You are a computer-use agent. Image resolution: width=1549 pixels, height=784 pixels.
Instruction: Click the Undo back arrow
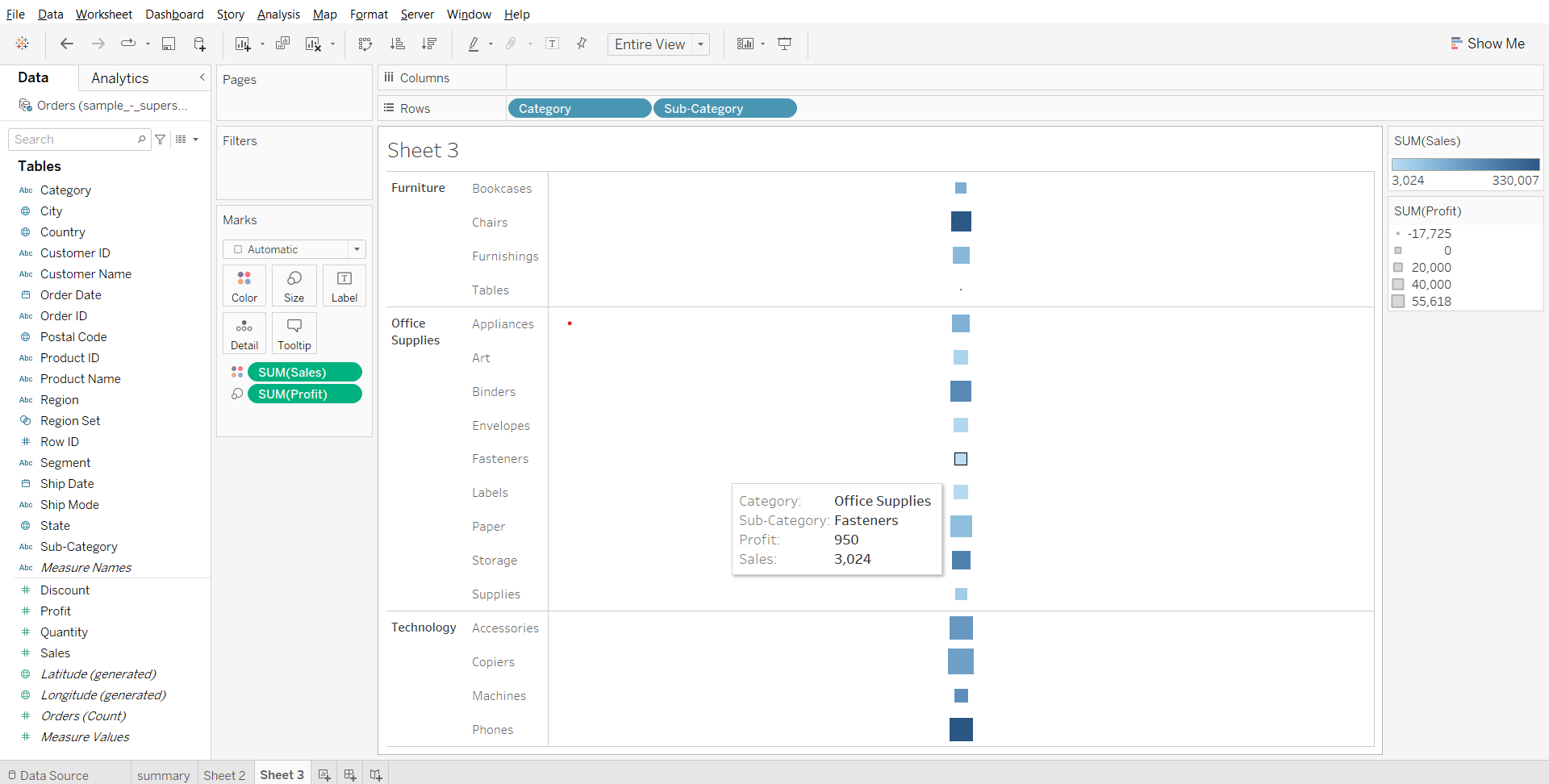click(67, 44)
